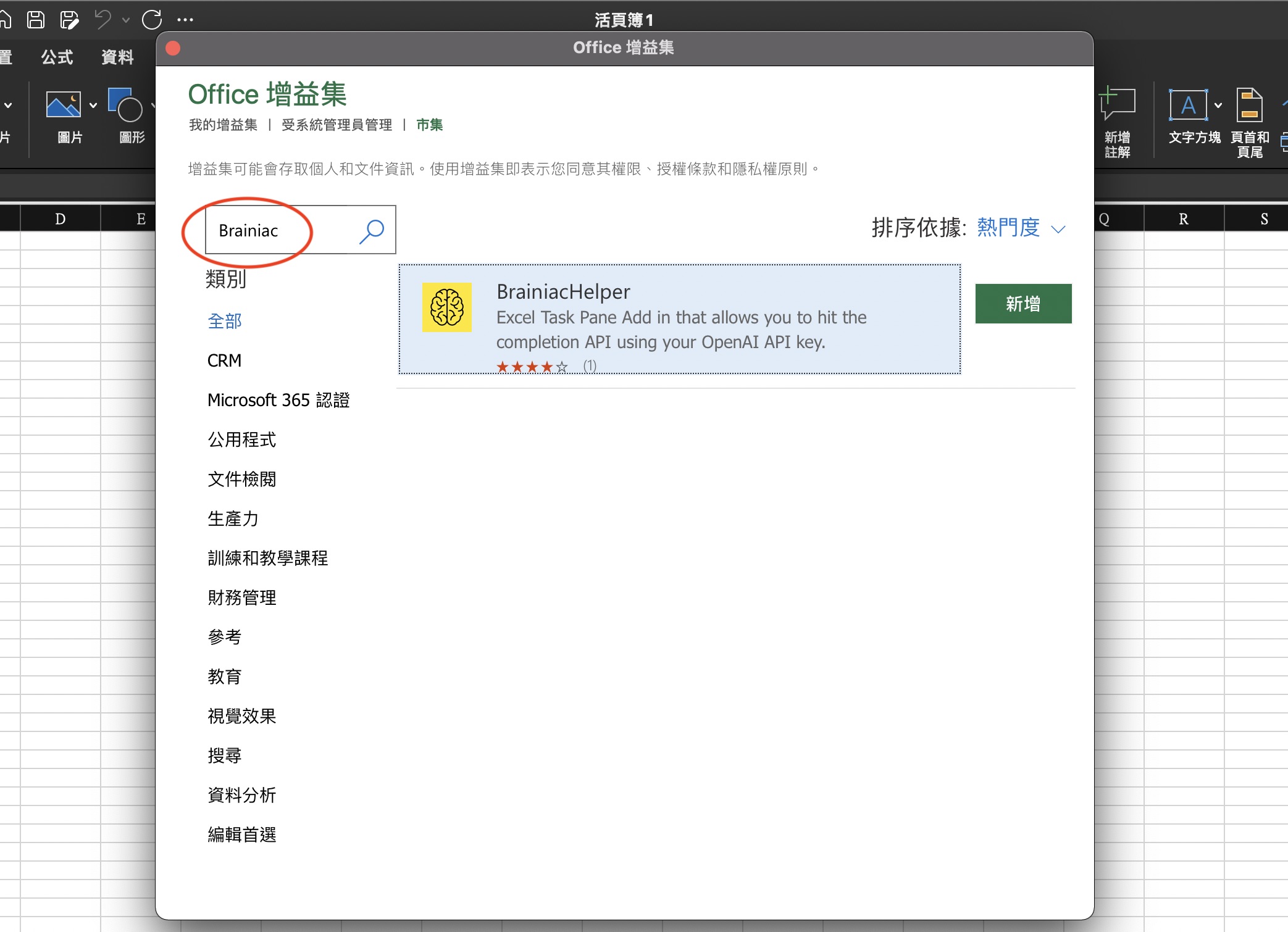Click the BrainiacHelper star rating
The height and width of the screenshot is (932, 1288).
coord(532,367)
